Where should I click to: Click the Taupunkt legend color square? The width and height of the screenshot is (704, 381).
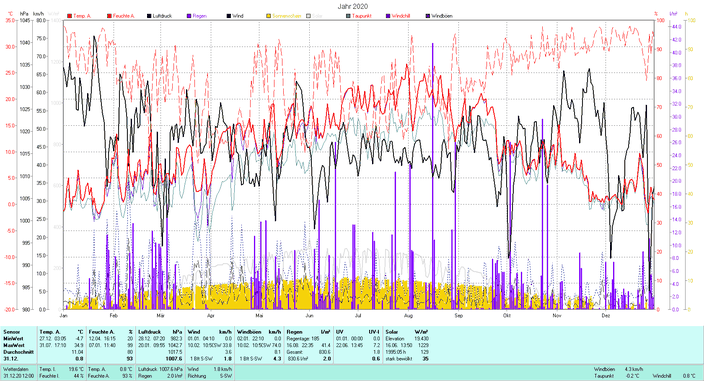[x=348, y=16]
